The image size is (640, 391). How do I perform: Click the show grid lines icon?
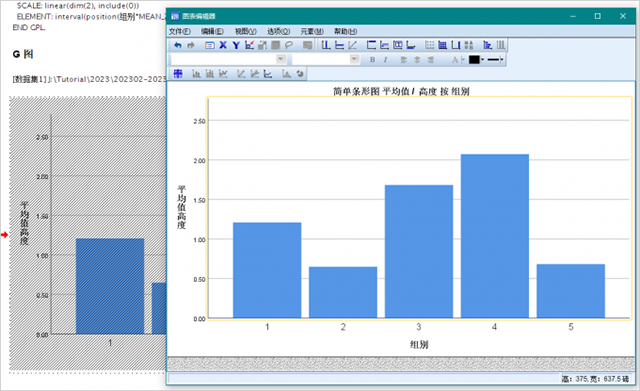pyautogui.click(x=429, y=45)
